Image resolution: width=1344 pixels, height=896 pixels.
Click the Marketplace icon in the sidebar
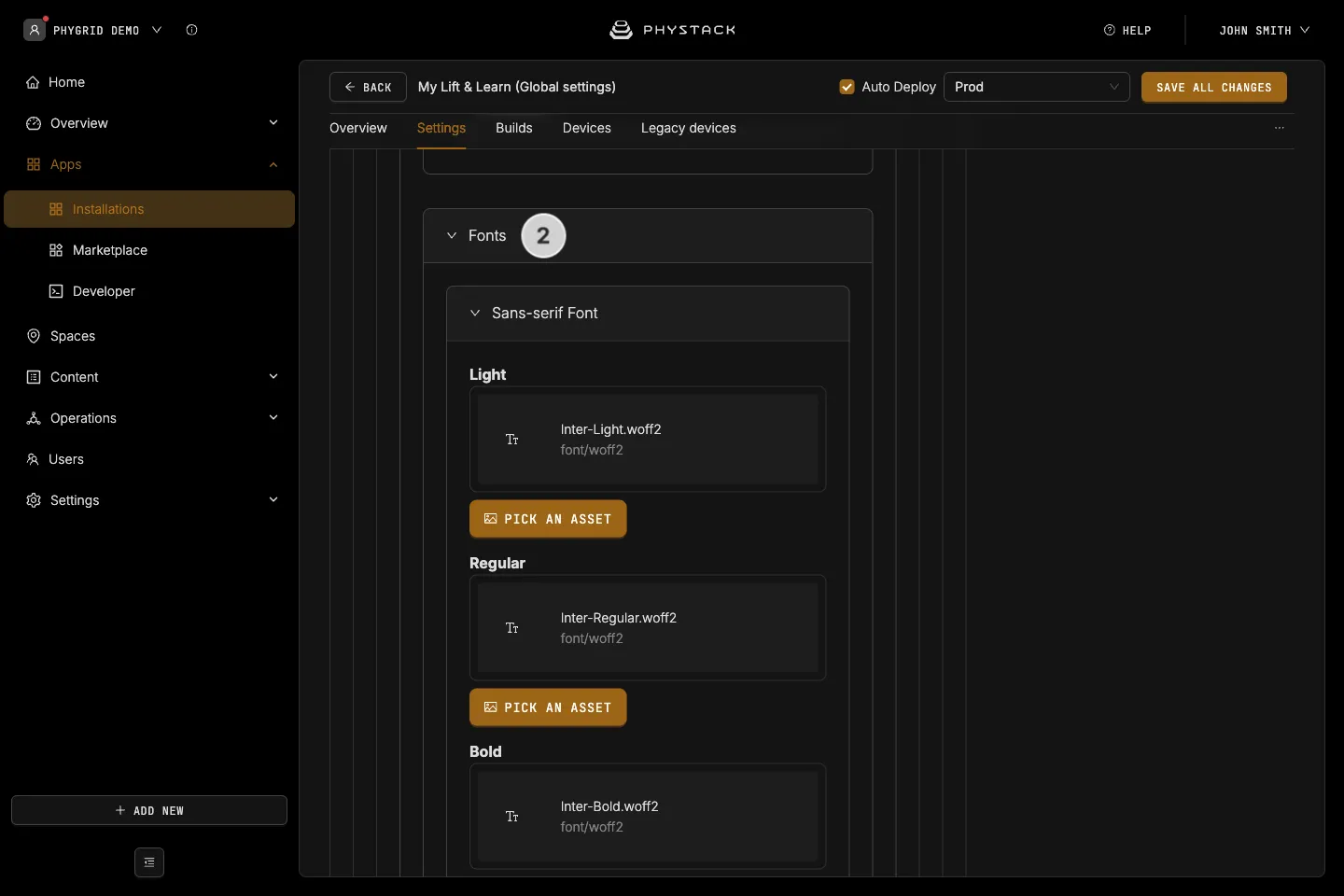56,250
